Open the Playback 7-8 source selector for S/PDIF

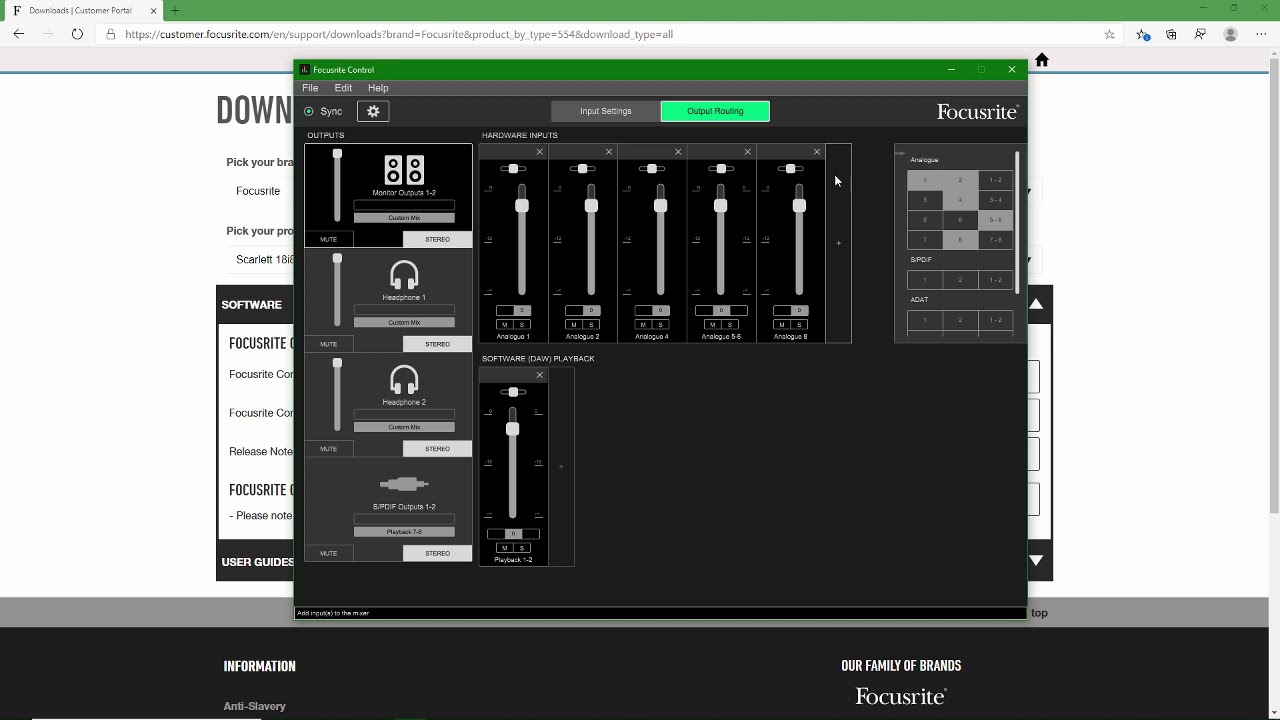click(x=404, y=532)
